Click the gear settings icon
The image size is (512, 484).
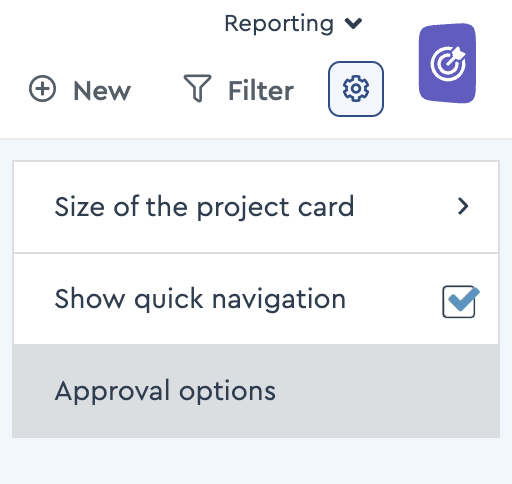coord(356,89)
